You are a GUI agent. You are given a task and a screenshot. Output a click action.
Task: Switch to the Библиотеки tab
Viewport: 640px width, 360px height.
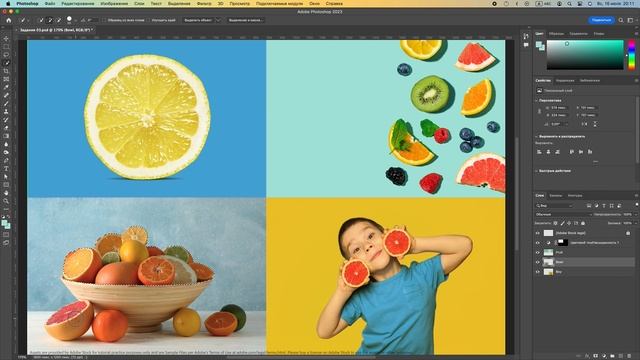[x=590, y=80]
